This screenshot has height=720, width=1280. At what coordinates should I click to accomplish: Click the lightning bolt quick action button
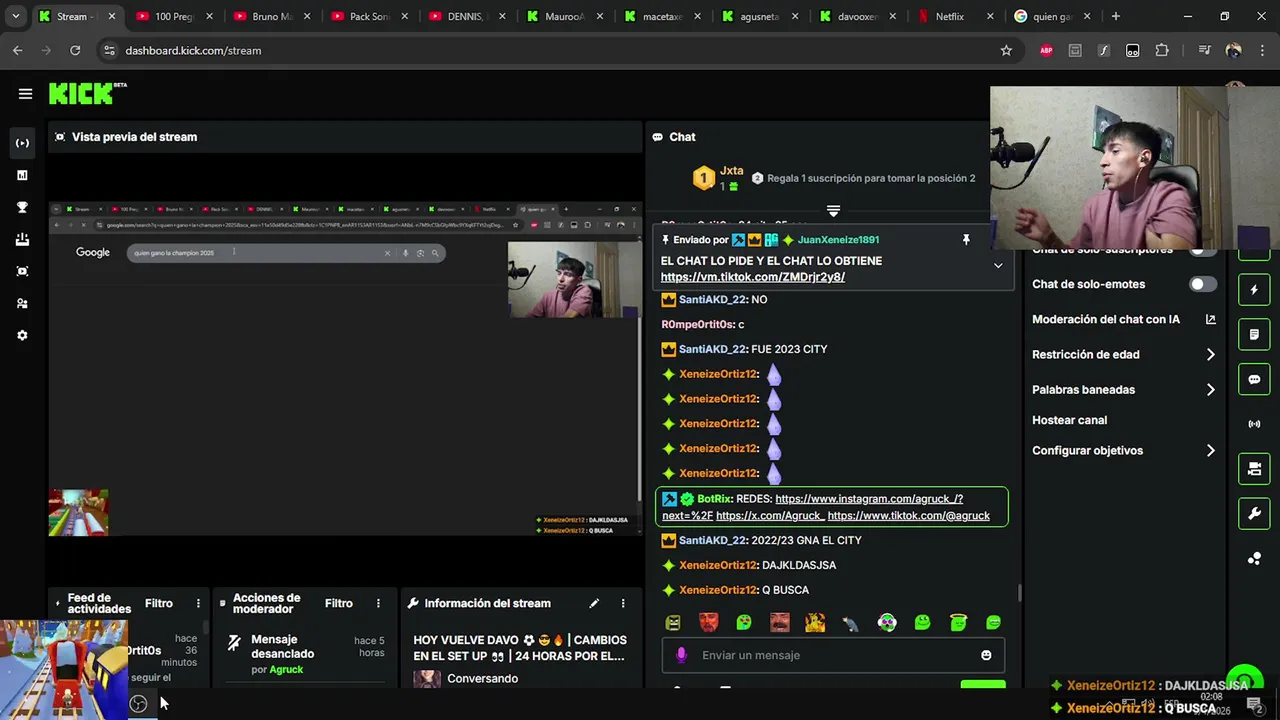tap(1254, 290)
